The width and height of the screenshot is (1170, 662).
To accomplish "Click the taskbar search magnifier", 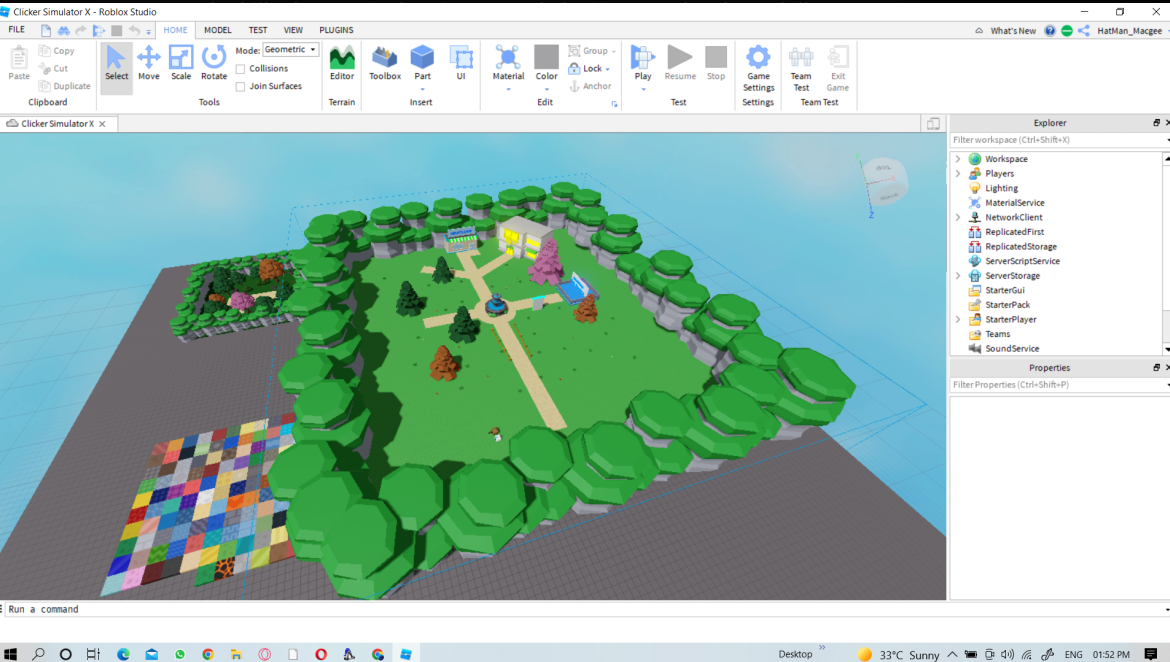I will click(x=38, y=654).
